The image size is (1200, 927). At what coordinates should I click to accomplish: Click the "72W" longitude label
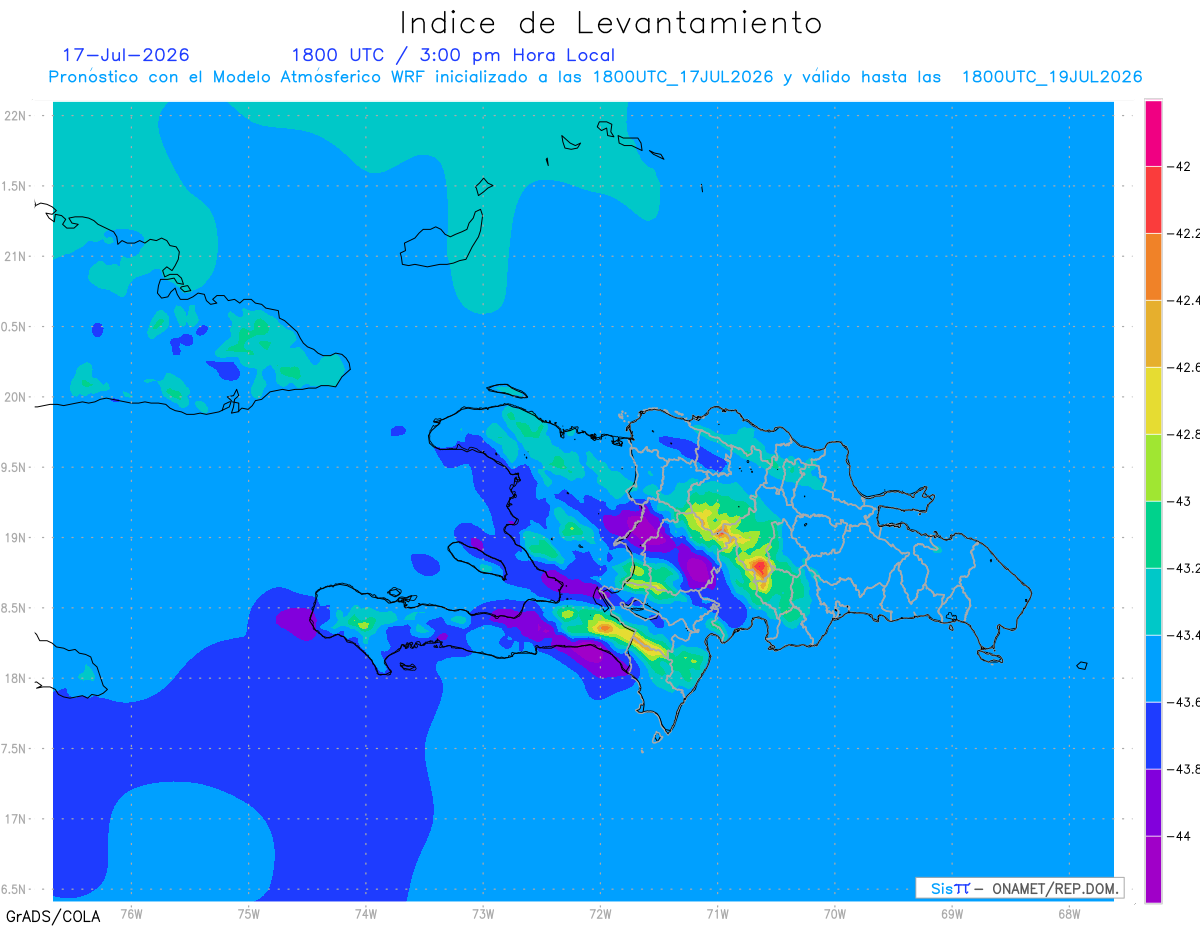tap(600, 913)
